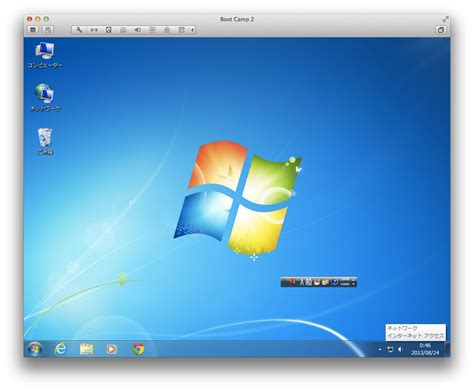
Task: Select the second view mode button in toolbar
Action: click(48, 30)
